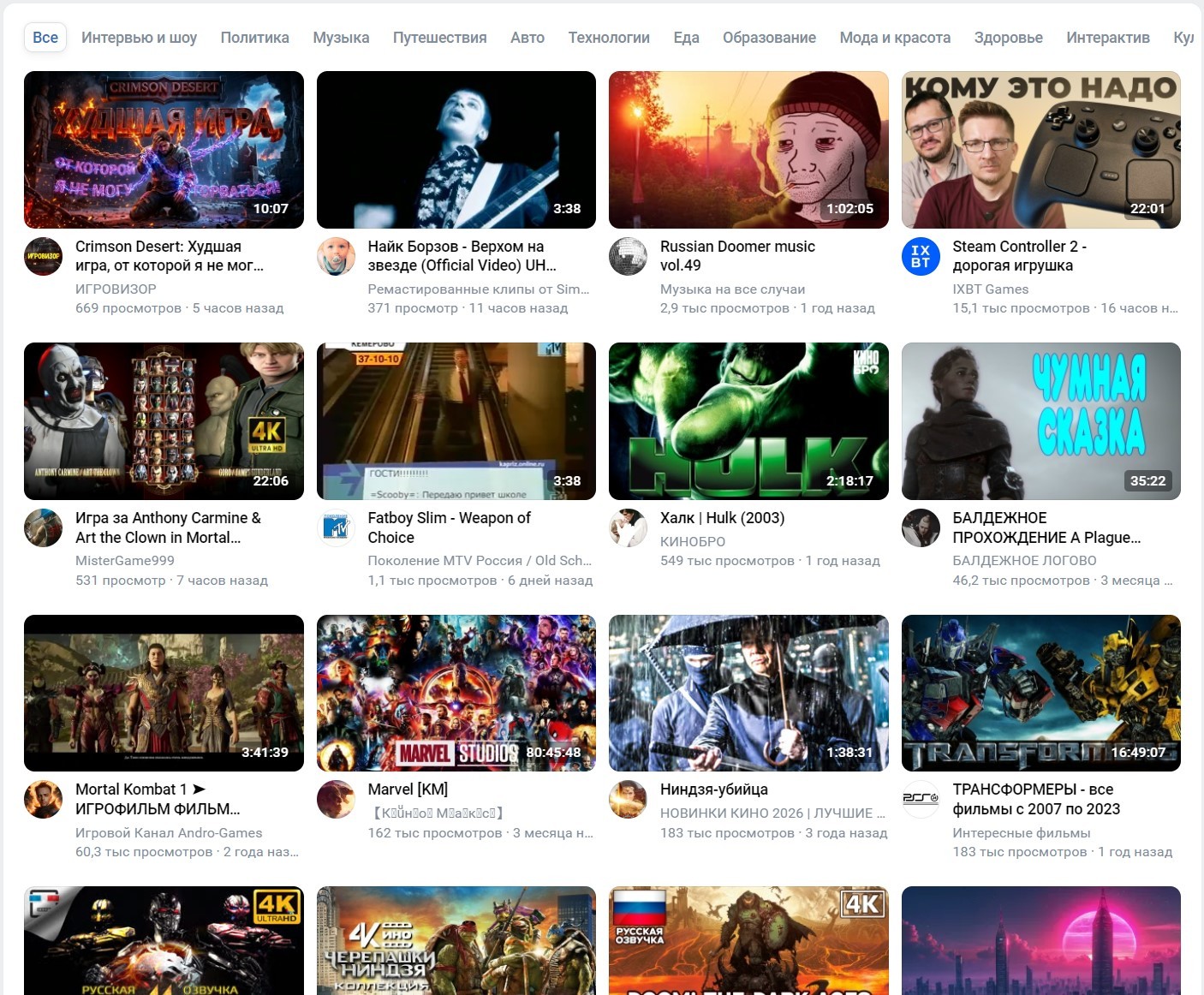Open disco ball avatar of Музыка на все случаи
The image size is (1204, 995).
pyautogui.click(x=628, y=256)
